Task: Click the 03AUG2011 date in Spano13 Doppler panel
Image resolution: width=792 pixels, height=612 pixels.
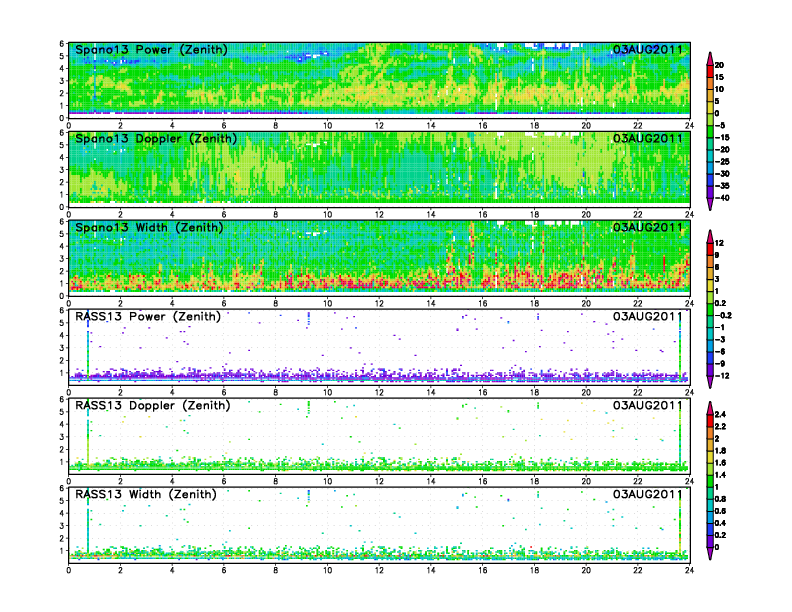Action: 648,138
